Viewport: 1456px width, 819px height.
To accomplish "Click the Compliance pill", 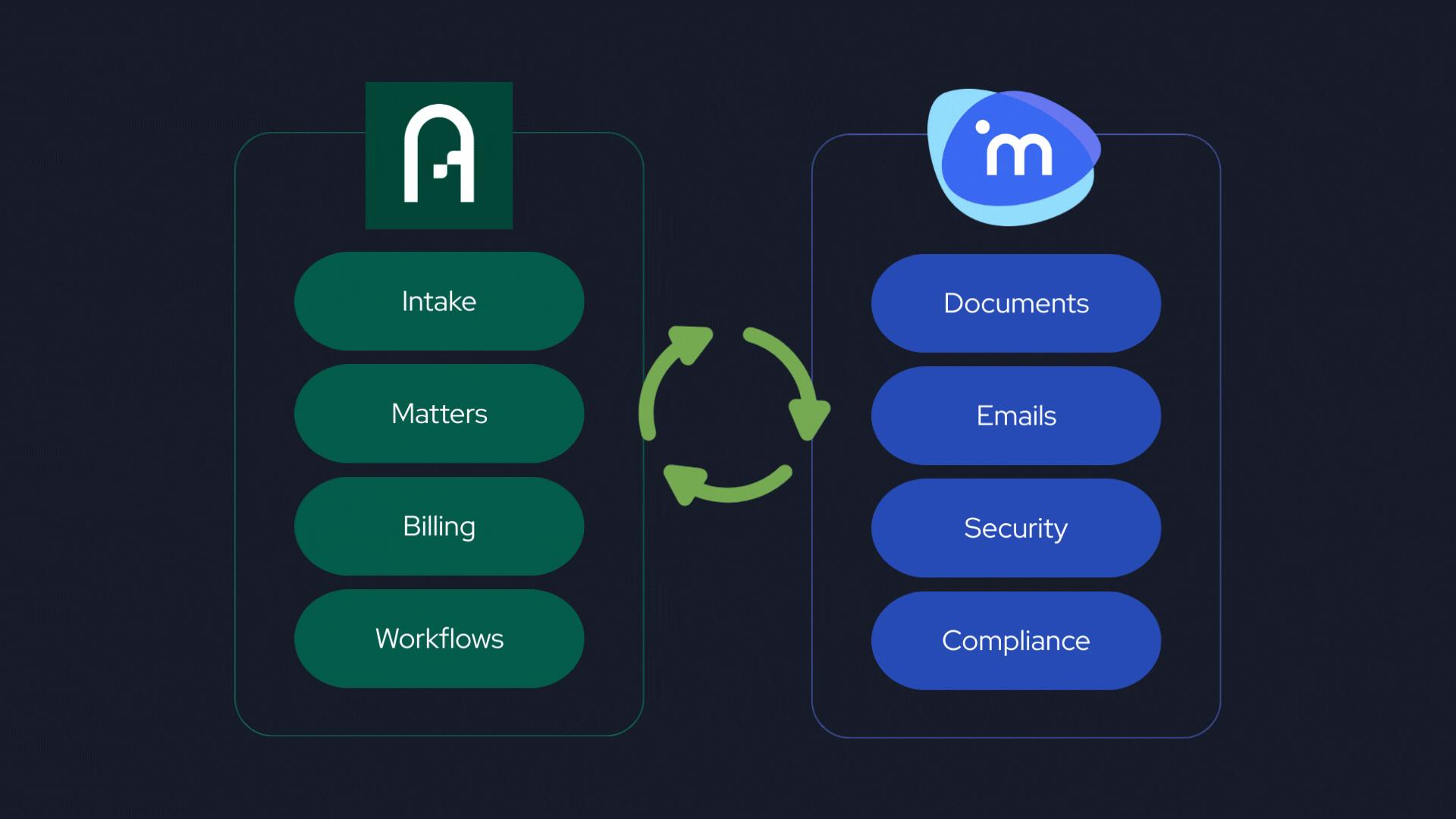I will [x=1016, y=641].
